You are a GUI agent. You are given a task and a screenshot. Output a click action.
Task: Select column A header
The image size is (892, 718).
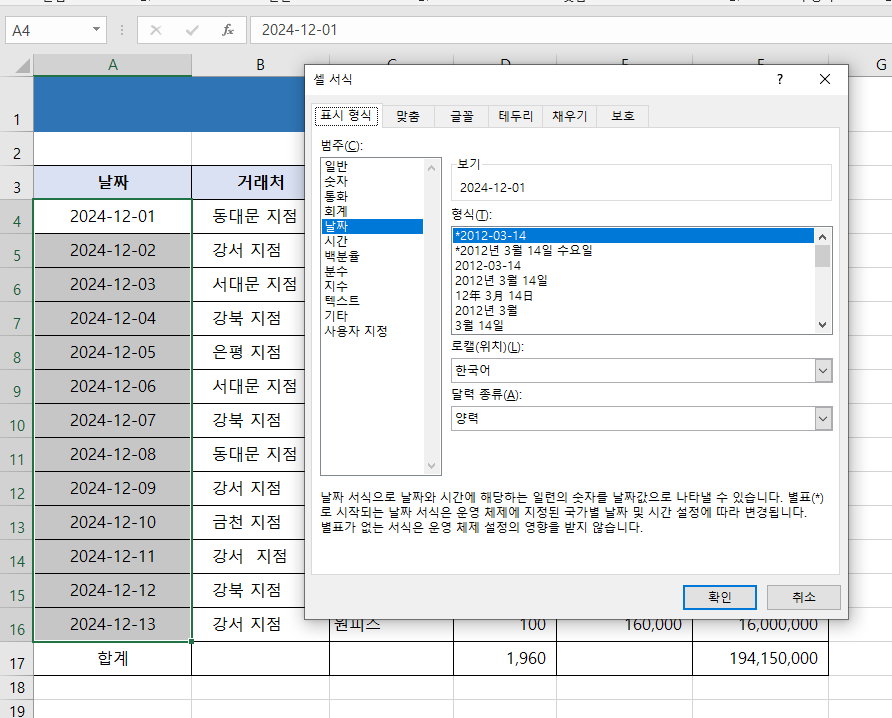[x=113, y=65]
